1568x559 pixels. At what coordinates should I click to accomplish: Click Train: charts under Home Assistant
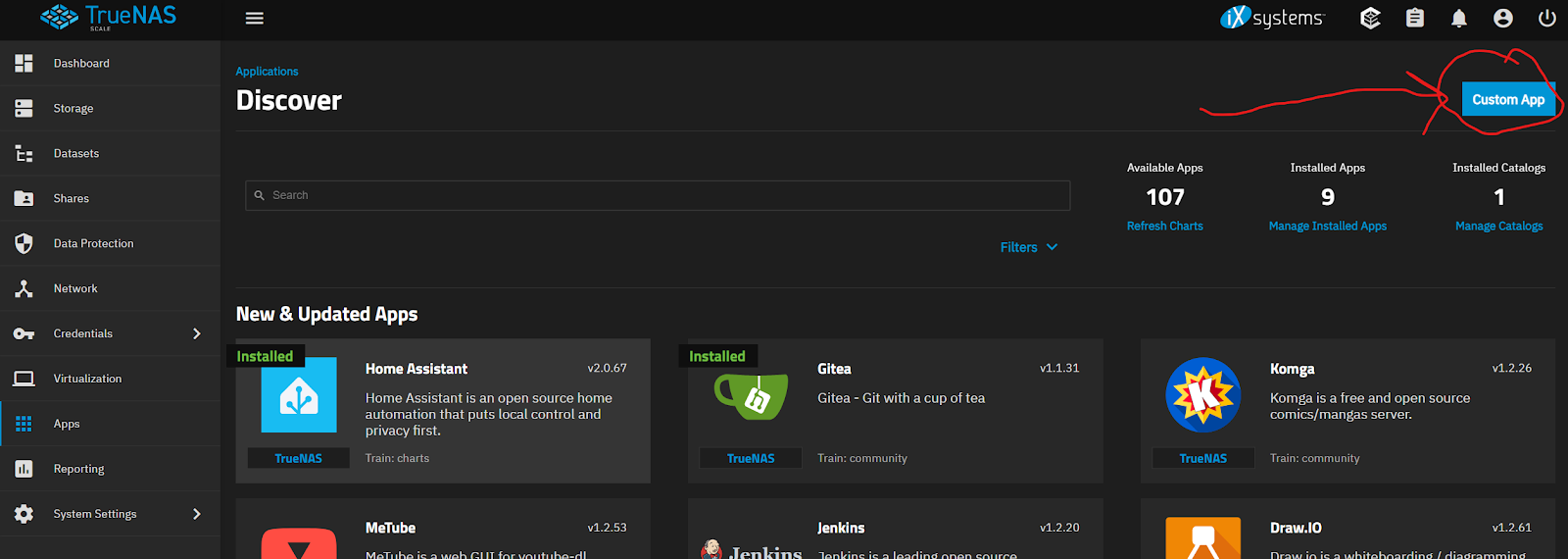[x=397, y=458]
